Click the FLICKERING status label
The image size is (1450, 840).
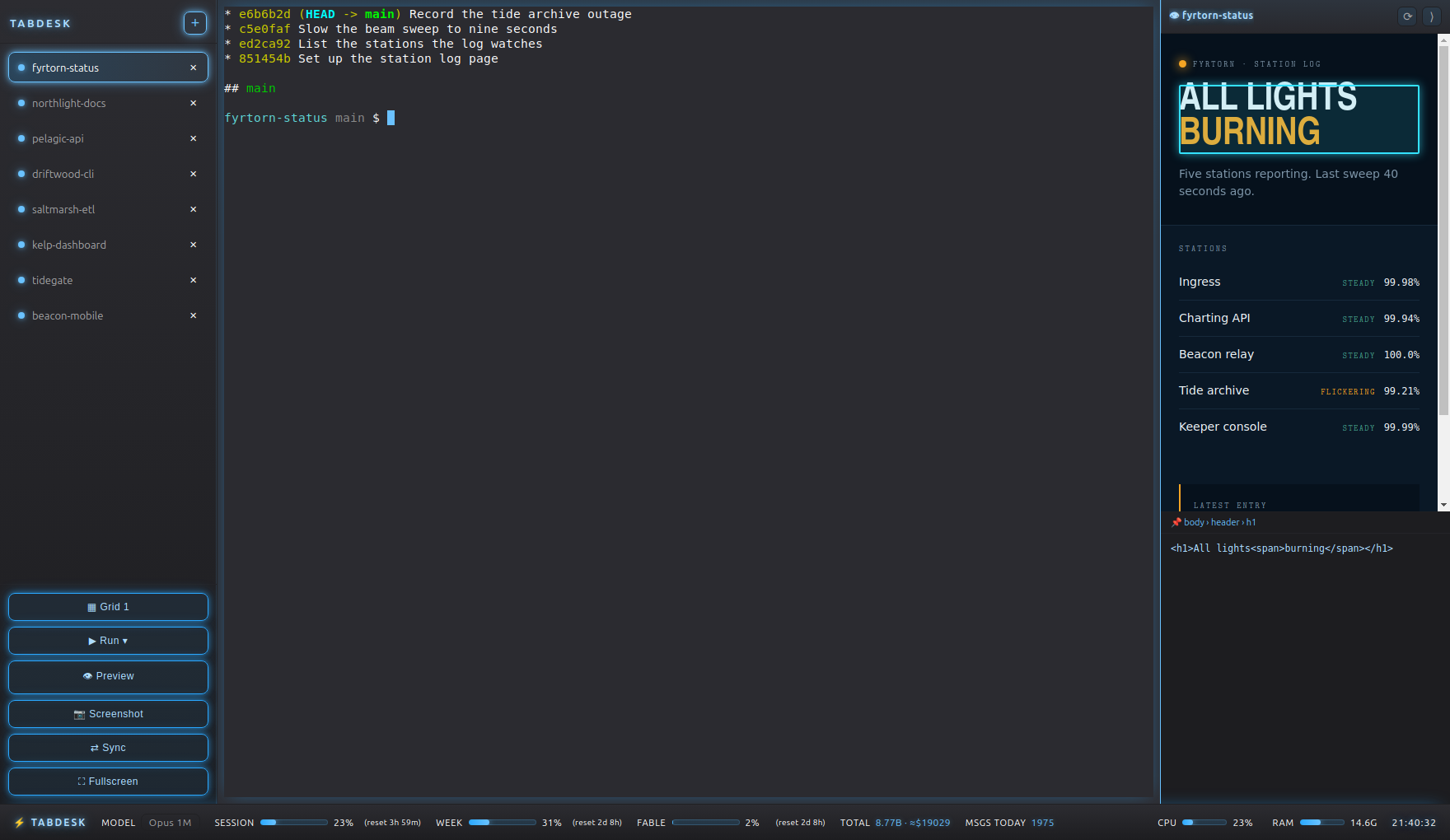pos(1347,392)
